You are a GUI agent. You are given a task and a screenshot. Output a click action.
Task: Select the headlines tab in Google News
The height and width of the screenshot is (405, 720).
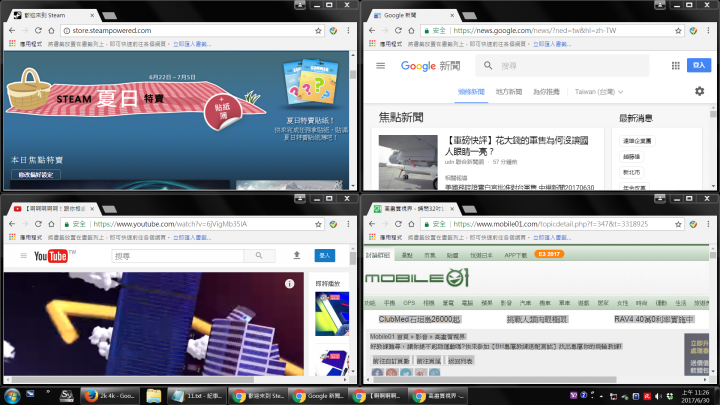click(x=471, y=92)
